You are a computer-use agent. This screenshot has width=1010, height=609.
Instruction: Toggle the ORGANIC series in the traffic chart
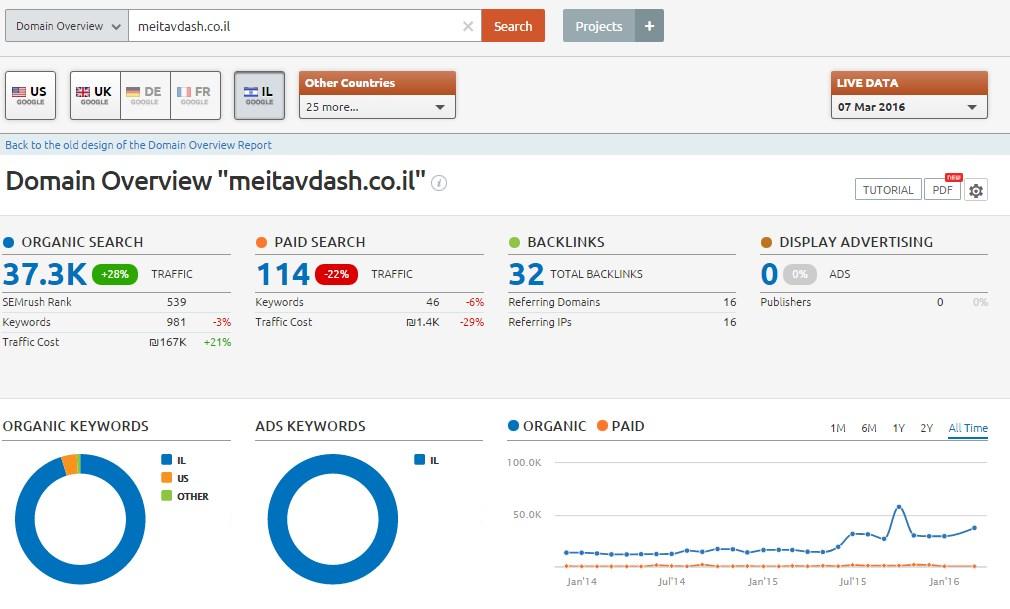coord(547,426)
